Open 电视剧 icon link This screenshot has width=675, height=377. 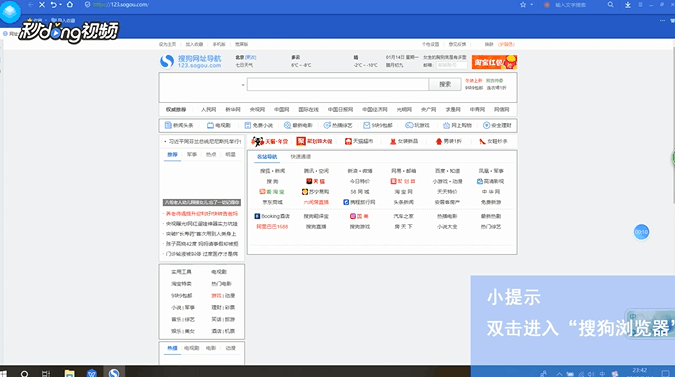[x=219, y=125]
